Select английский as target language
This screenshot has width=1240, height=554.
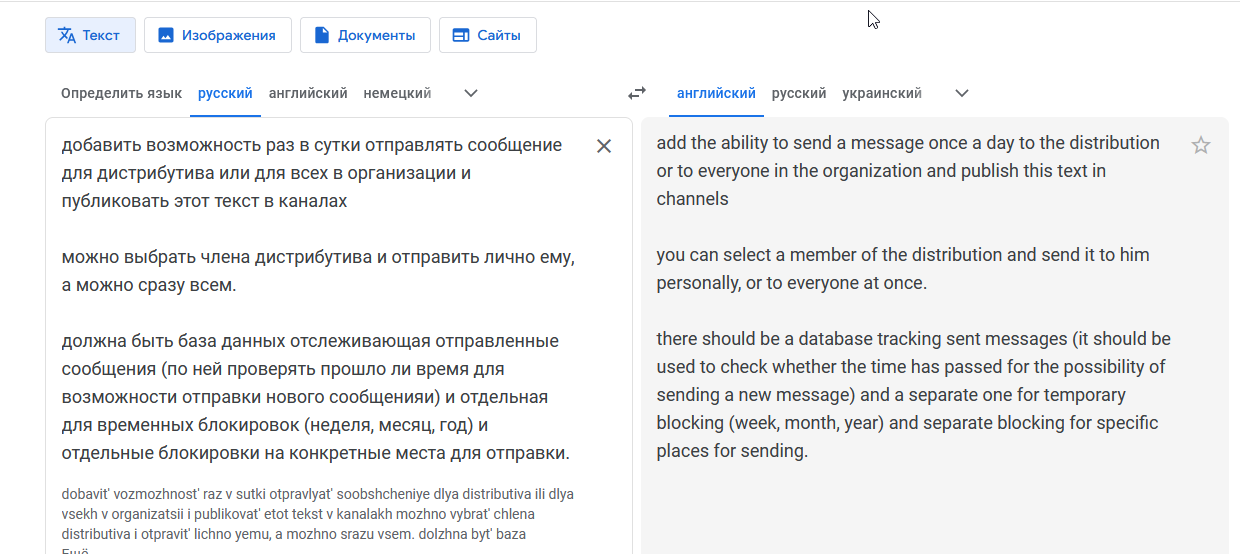point(716,93)
